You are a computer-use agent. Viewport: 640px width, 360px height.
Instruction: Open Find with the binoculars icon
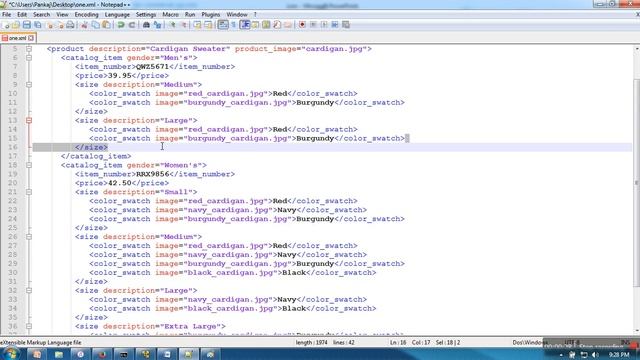click(146, 25)
